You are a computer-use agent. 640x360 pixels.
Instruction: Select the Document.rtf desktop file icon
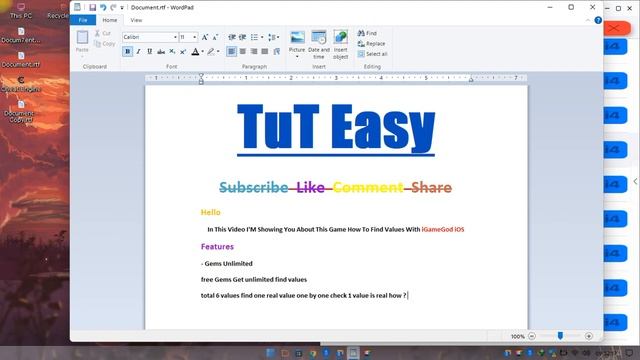(21, 59)
